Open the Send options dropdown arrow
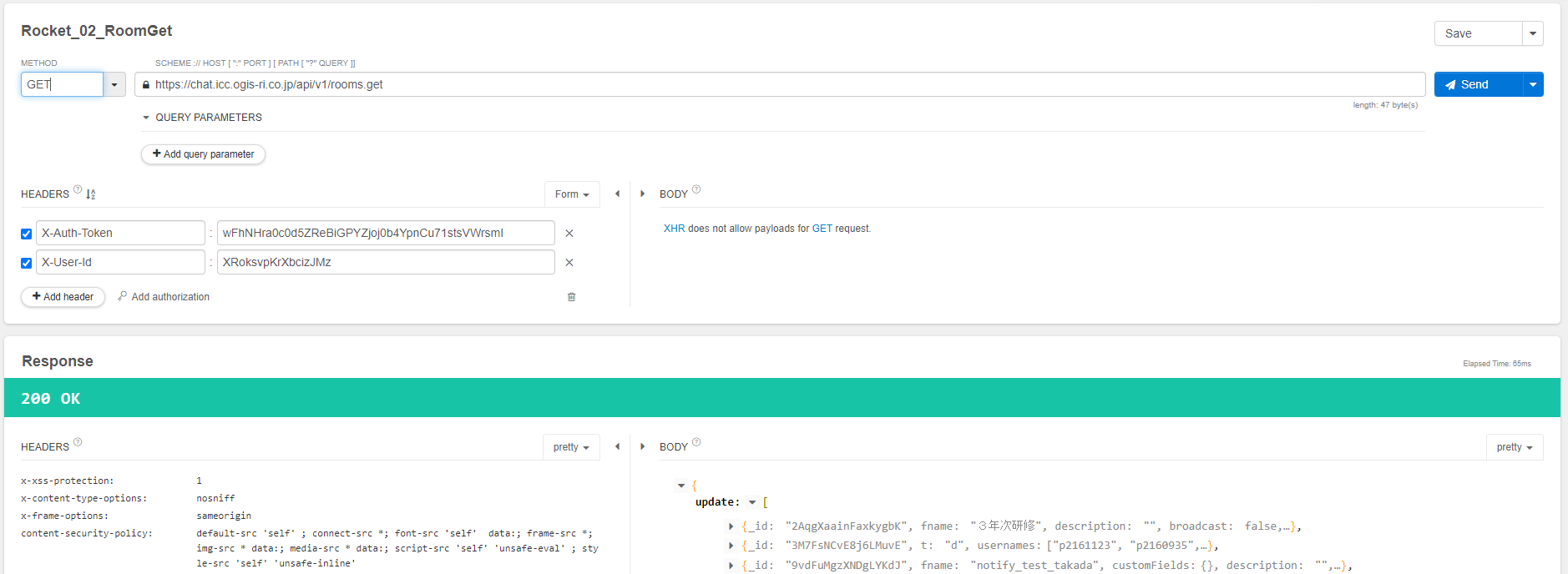1568x574 pixels. (x=1533, y=84)
